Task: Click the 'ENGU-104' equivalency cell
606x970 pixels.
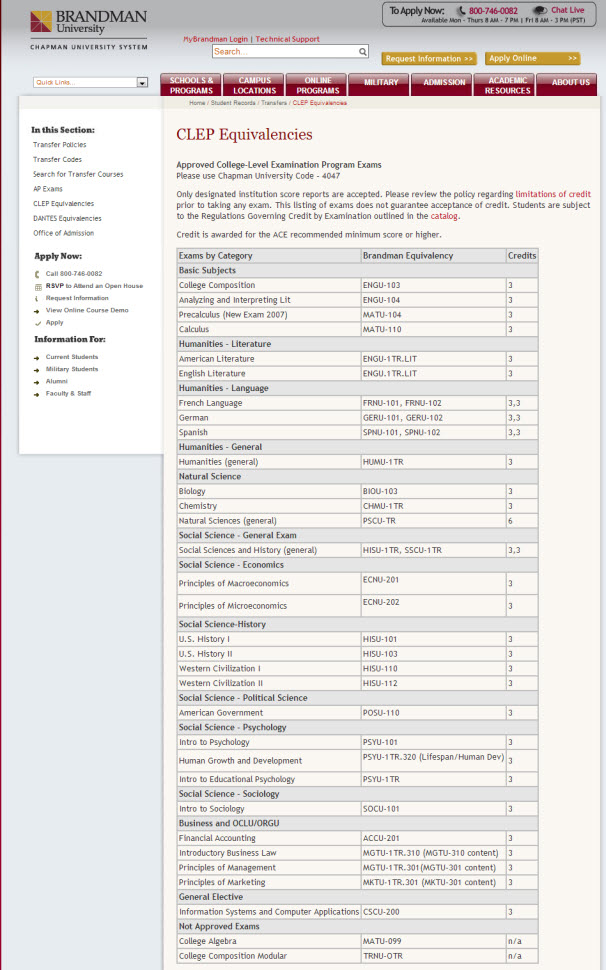Action: [x=433, y=300]
